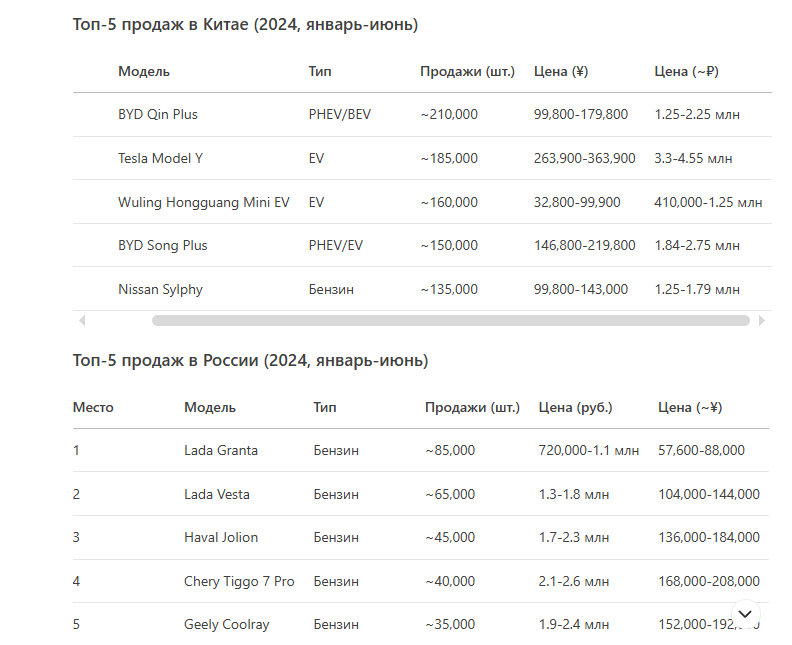This screenshot has width=792, height=645.
Task: Select the BYD Qin Plus model cell
Action: [158, 114]
